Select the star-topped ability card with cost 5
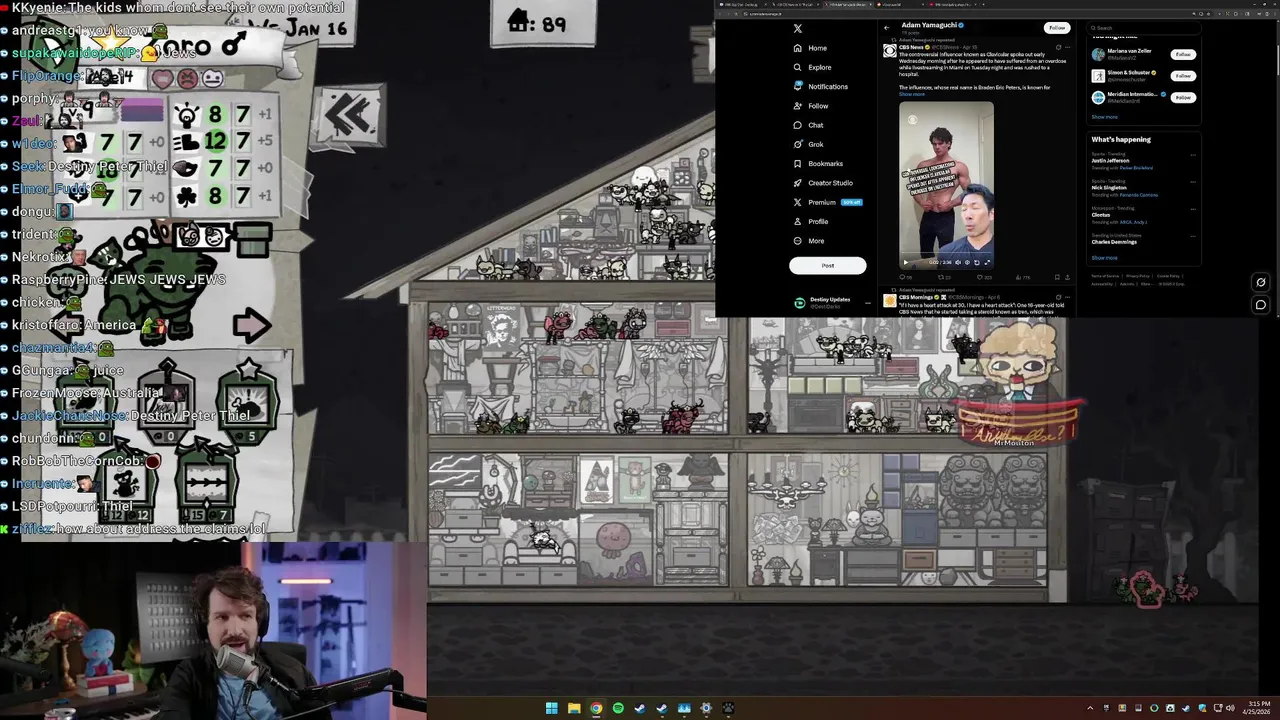This screenshot has width=1280, height=720. click(248, 403)
